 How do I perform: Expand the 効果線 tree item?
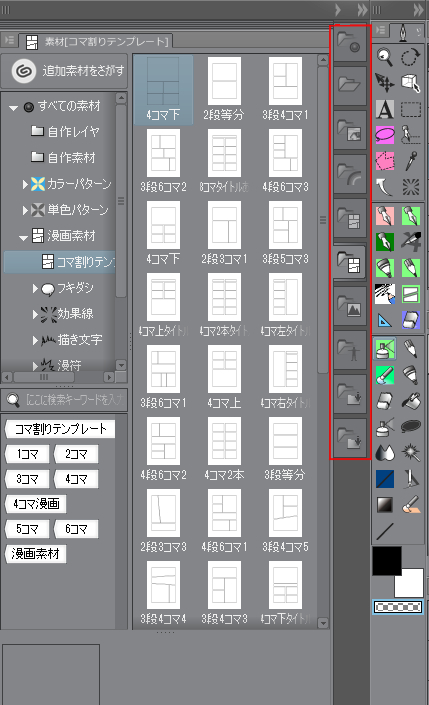point(36,314)
